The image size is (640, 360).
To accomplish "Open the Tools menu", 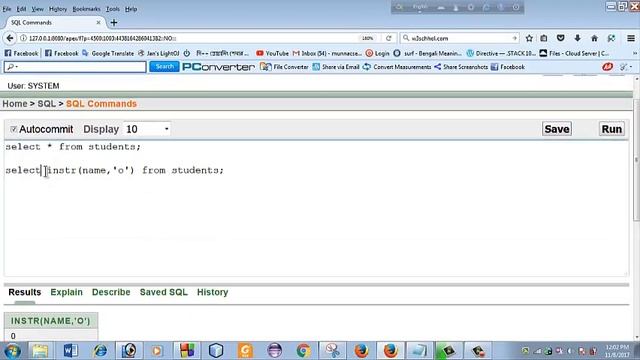I will (113, 9).
